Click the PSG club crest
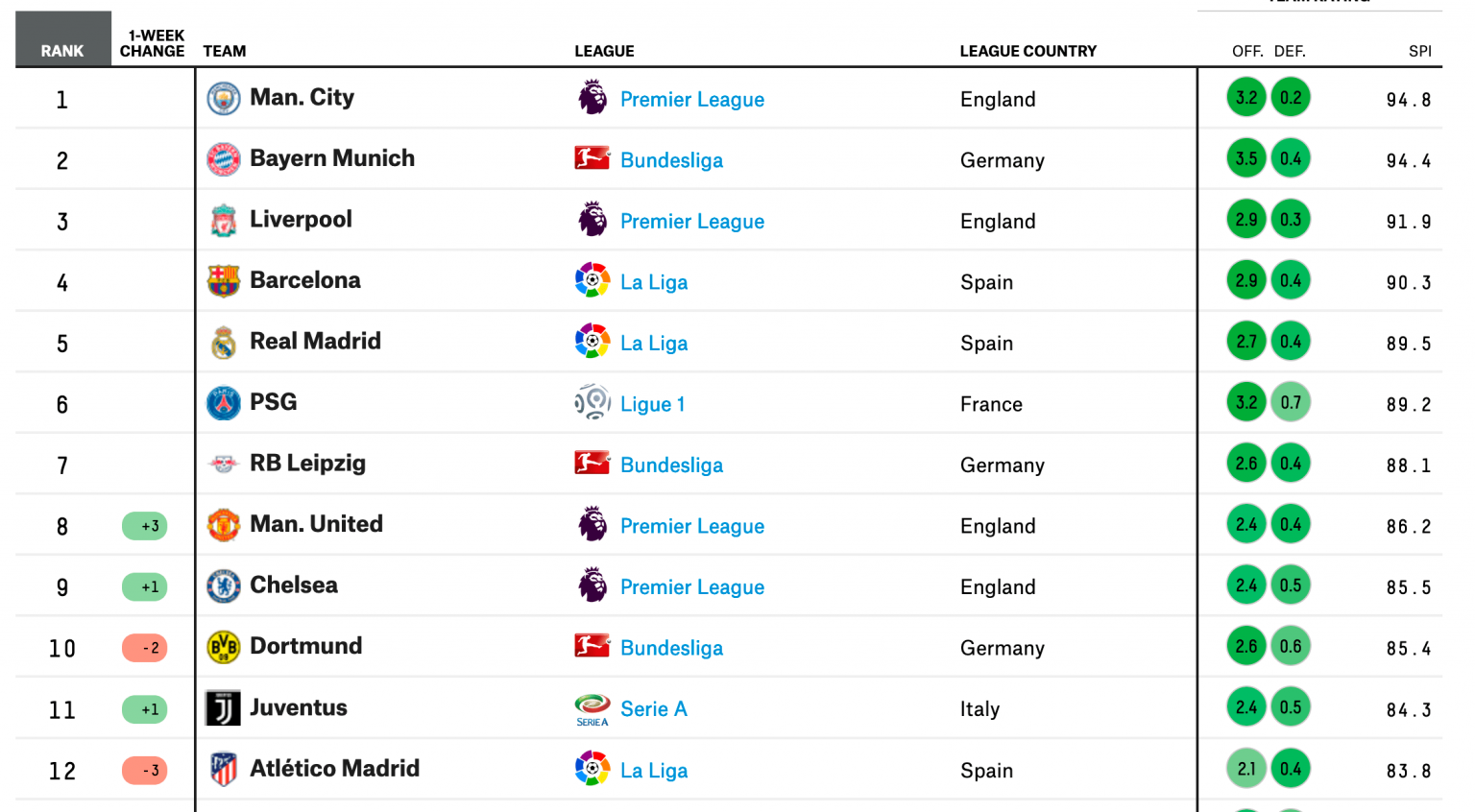The width and height of the screenshot is (1475, 812). (x=224, y=403)
